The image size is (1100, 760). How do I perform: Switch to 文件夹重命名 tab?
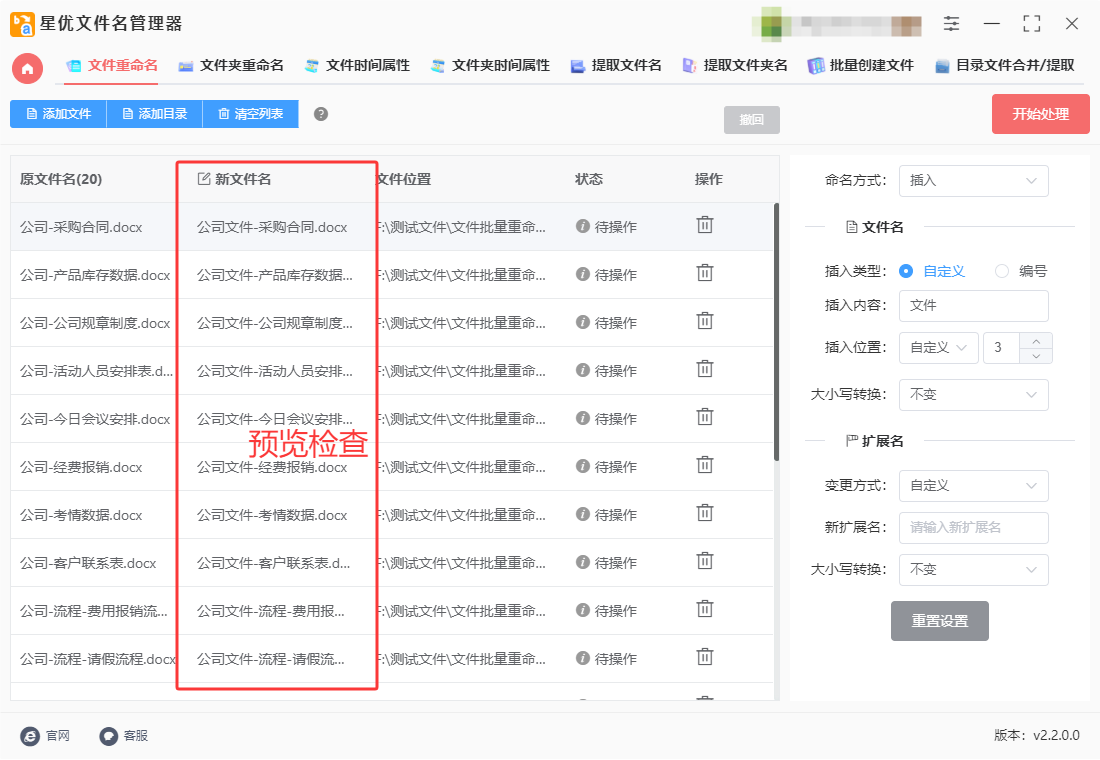point(232,66)
